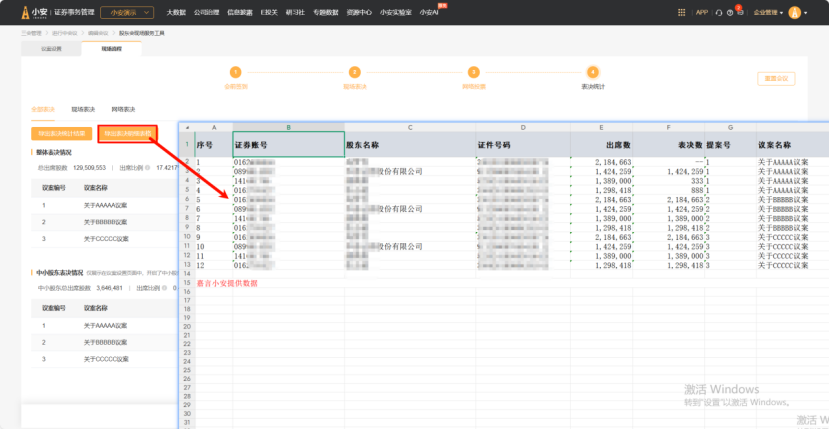
Task: Open the 小安AI menu item
Action: (x=429, y=12)
